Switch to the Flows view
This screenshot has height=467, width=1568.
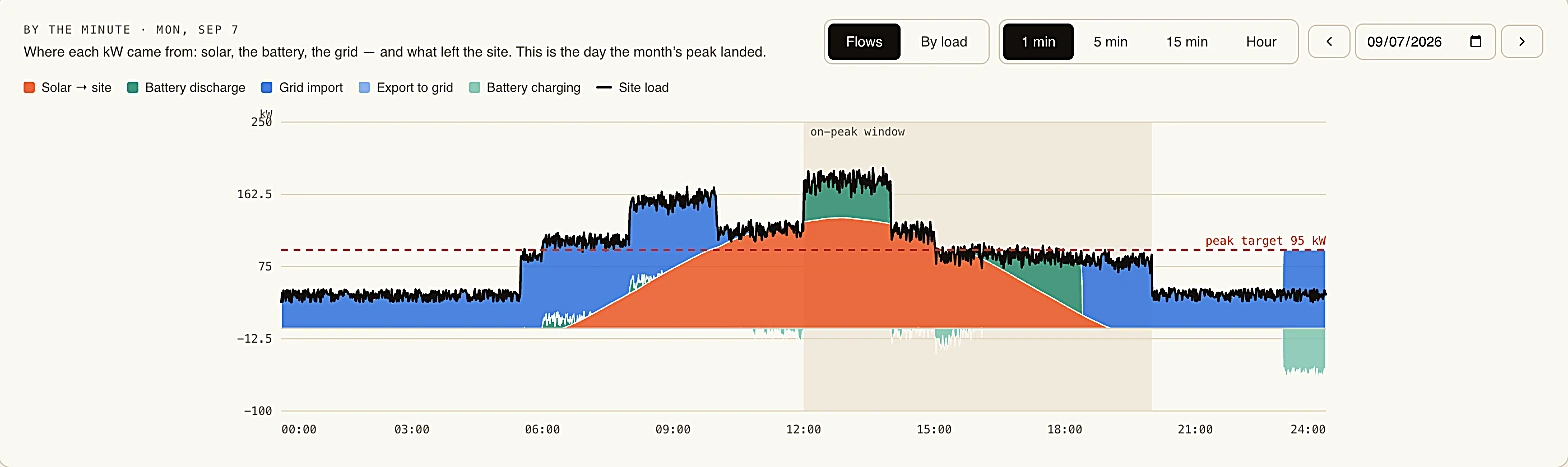pos(864,42)
